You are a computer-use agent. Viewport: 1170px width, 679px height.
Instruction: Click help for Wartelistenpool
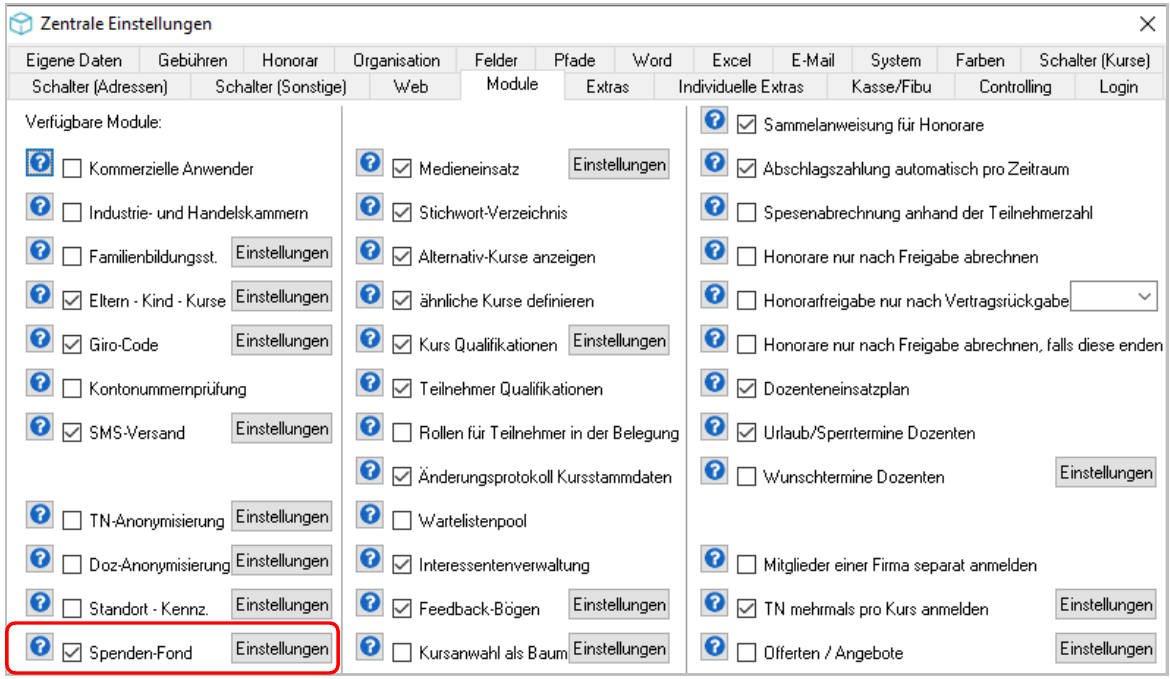(x=369, y=515)
